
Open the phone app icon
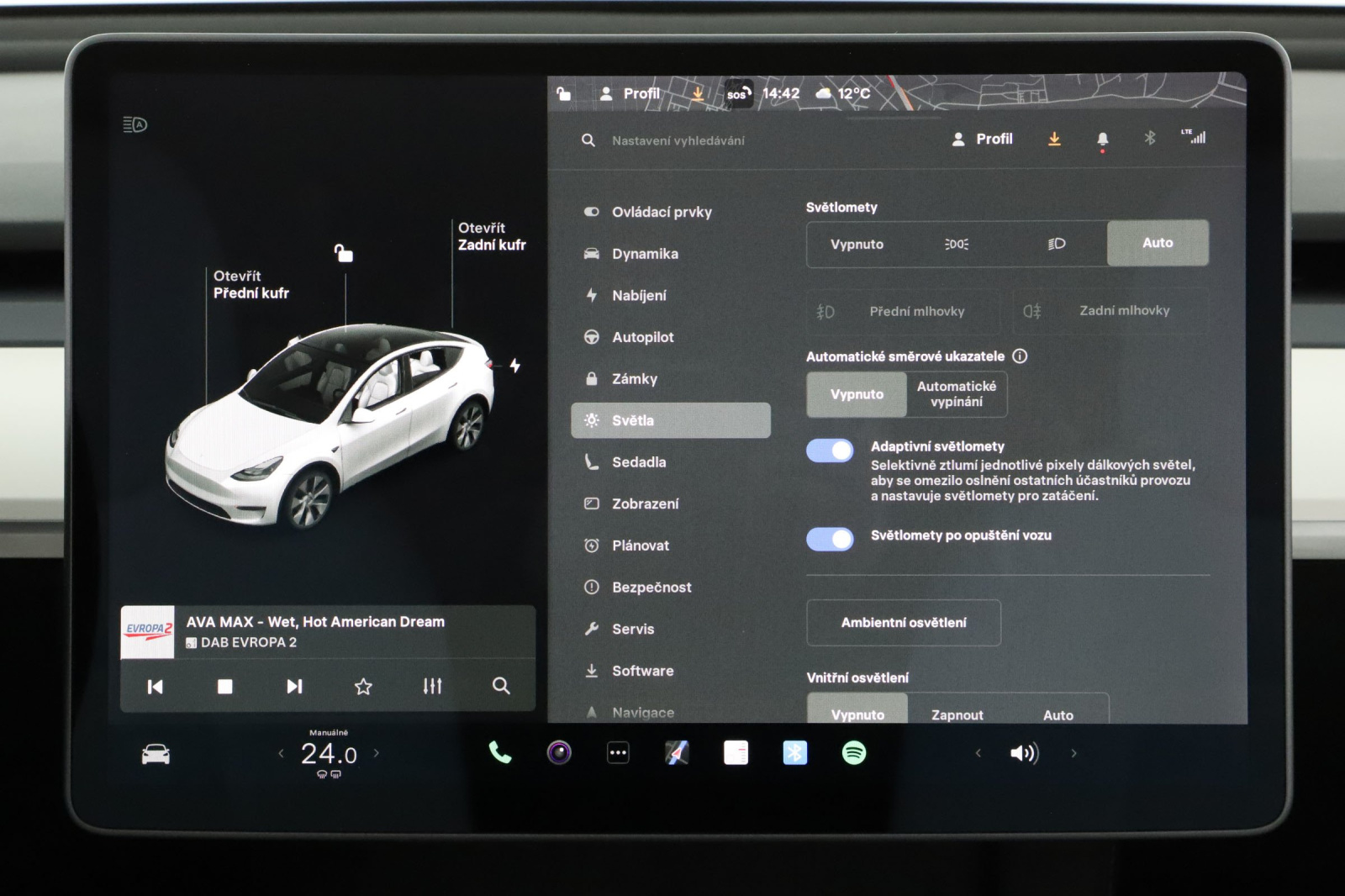coord(500,753)
